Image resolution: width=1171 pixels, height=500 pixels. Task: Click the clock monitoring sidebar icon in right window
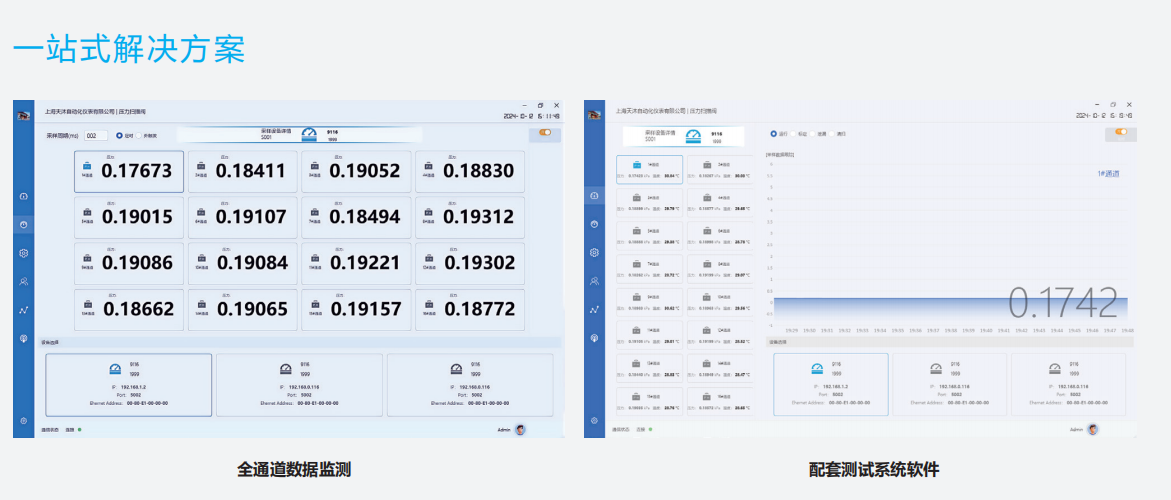594,224
